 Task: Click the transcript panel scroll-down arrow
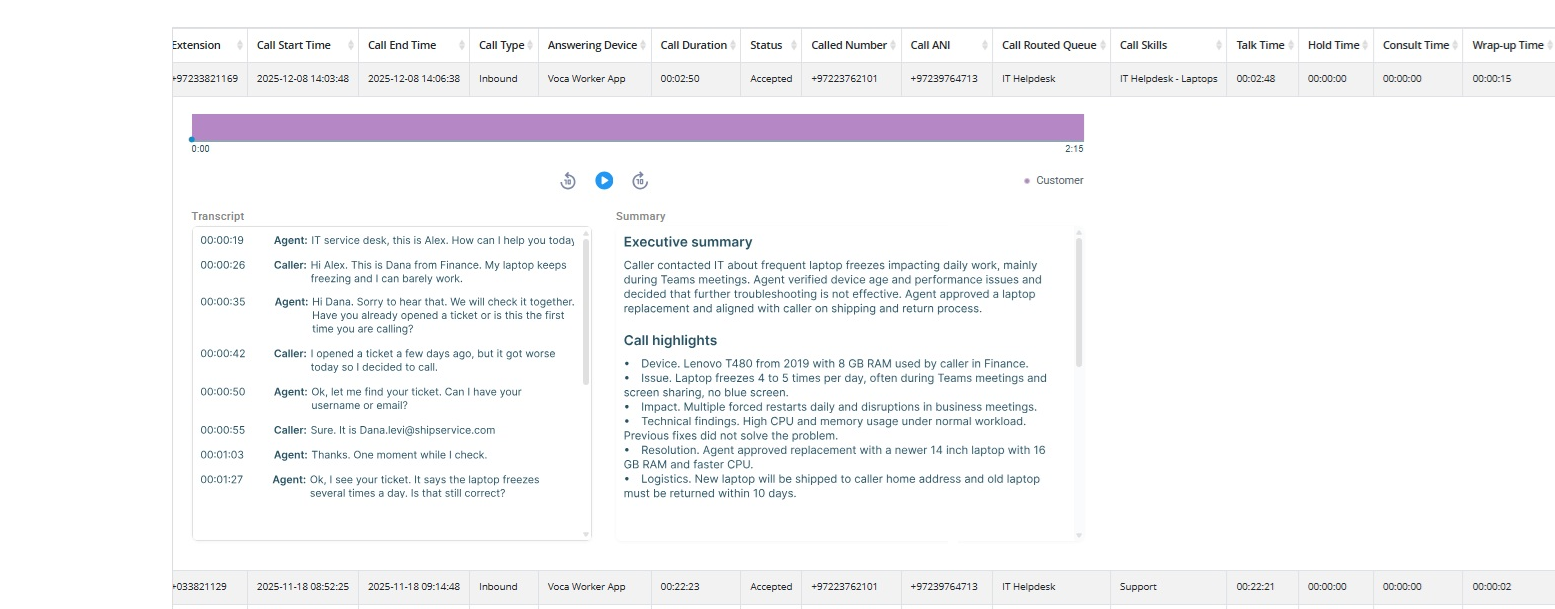[586, 534]
